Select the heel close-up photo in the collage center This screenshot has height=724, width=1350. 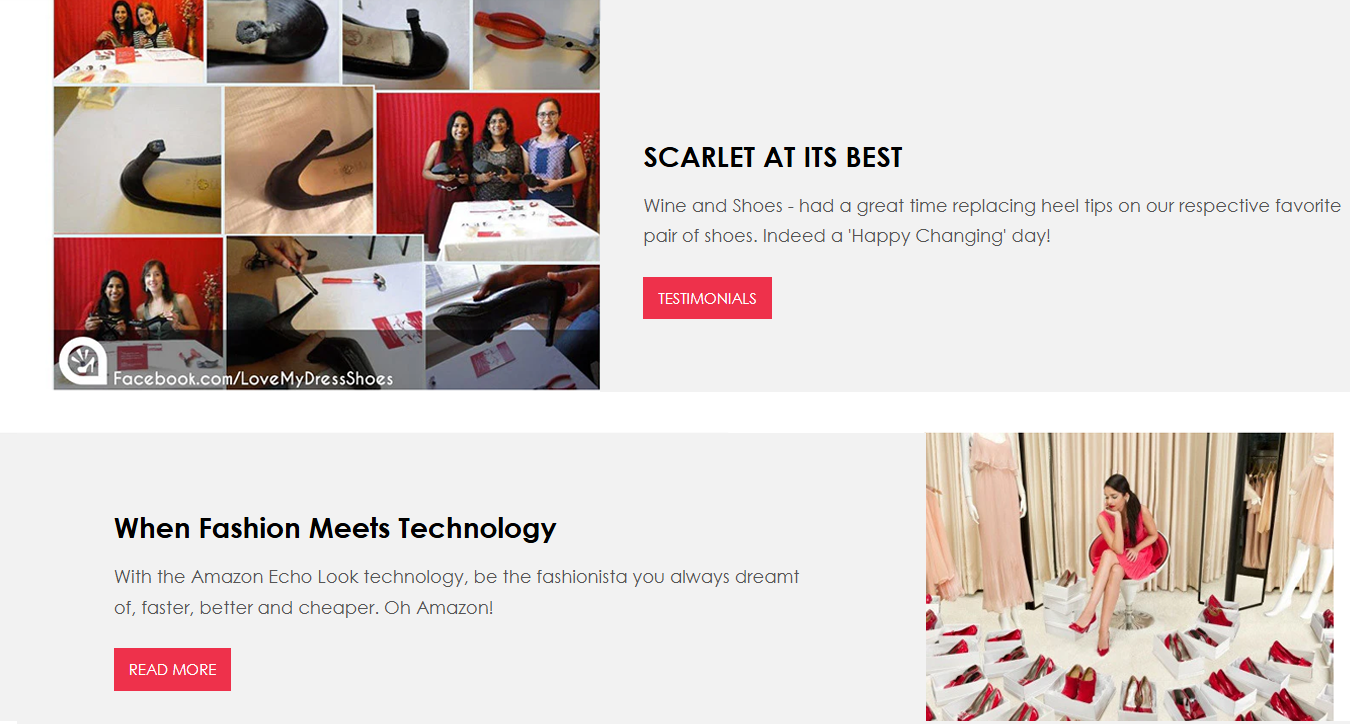click(x=299, y=160)
